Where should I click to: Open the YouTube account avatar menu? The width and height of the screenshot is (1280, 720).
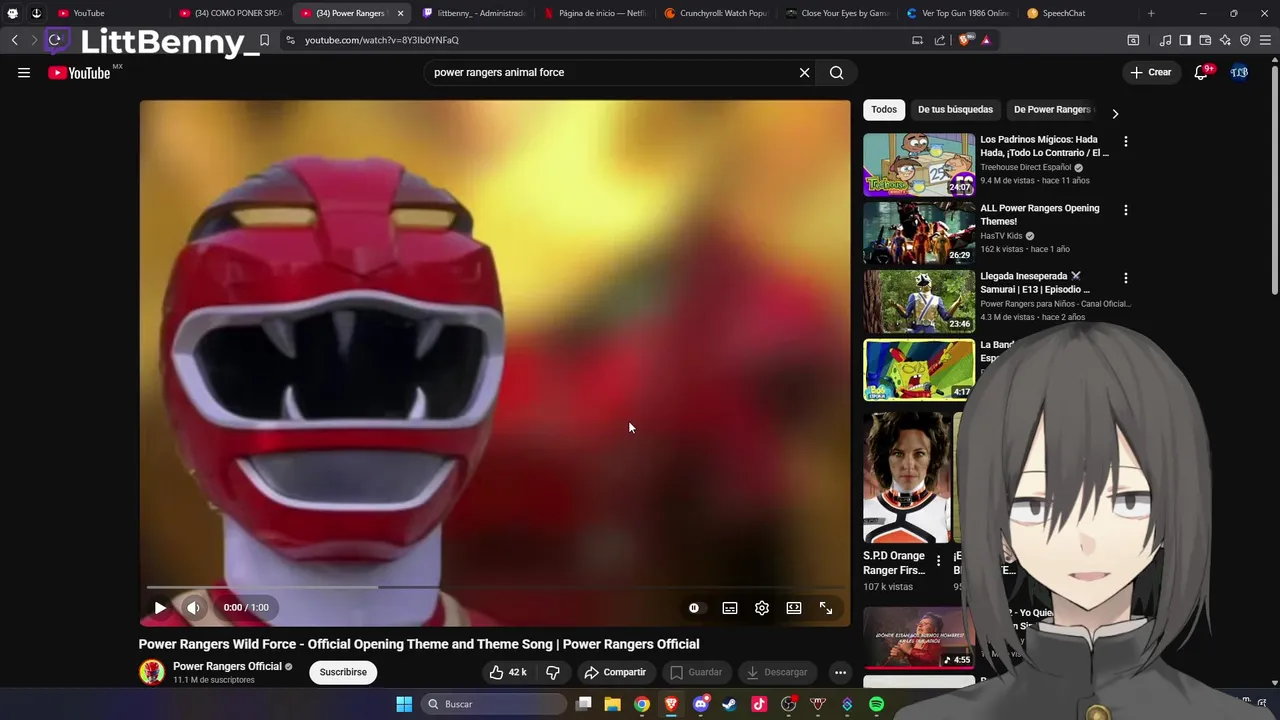[x=1239, y=72]
